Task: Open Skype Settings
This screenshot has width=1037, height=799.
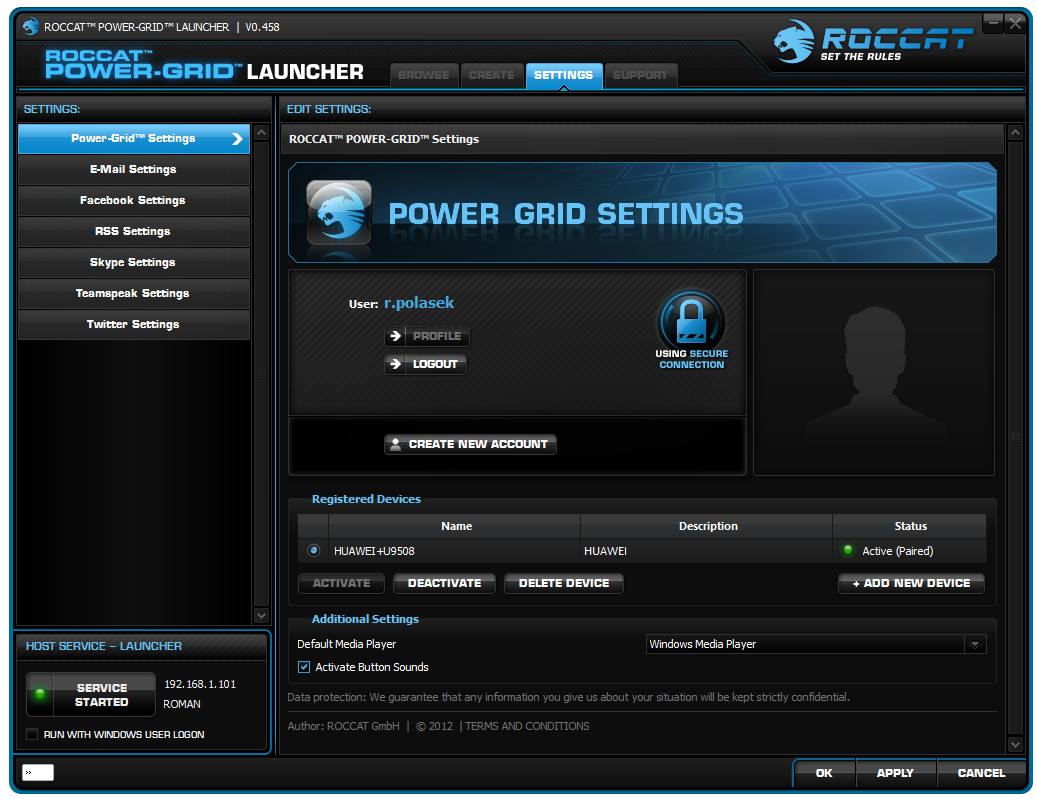Action: 134,263
